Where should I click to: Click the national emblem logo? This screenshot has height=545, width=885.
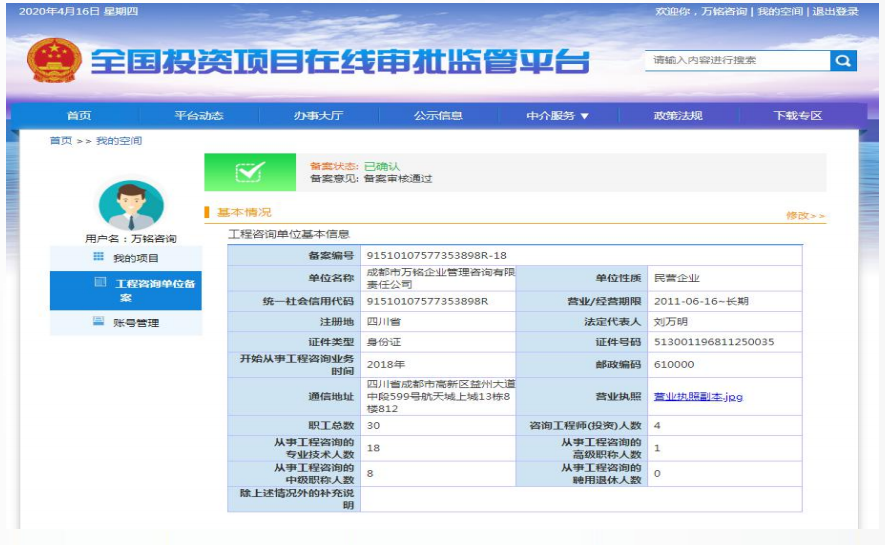(50, 62)
